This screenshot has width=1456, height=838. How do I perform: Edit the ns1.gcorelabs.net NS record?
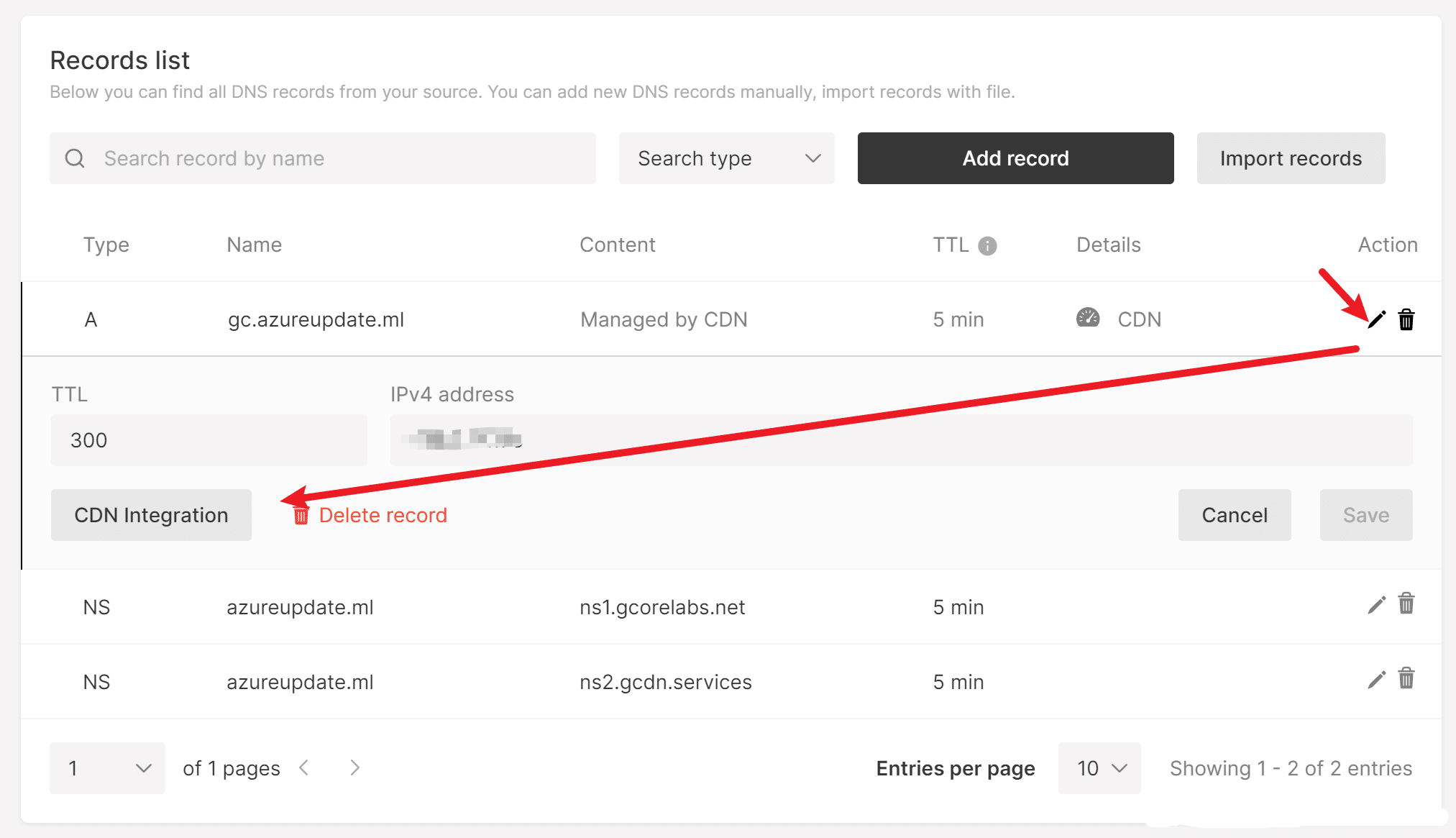(1376, 606)
